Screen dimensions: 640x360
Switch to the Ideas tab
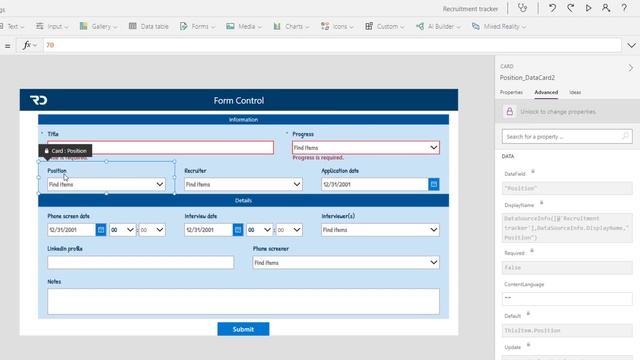click(575, 92)
